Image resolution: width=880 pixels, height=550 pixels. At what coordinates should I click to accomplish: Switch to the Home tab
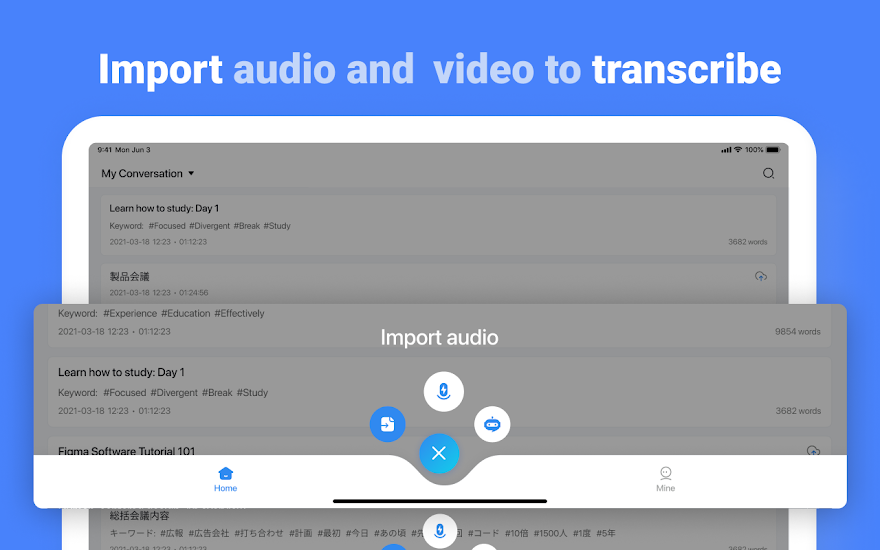click(x=226, y=480)
